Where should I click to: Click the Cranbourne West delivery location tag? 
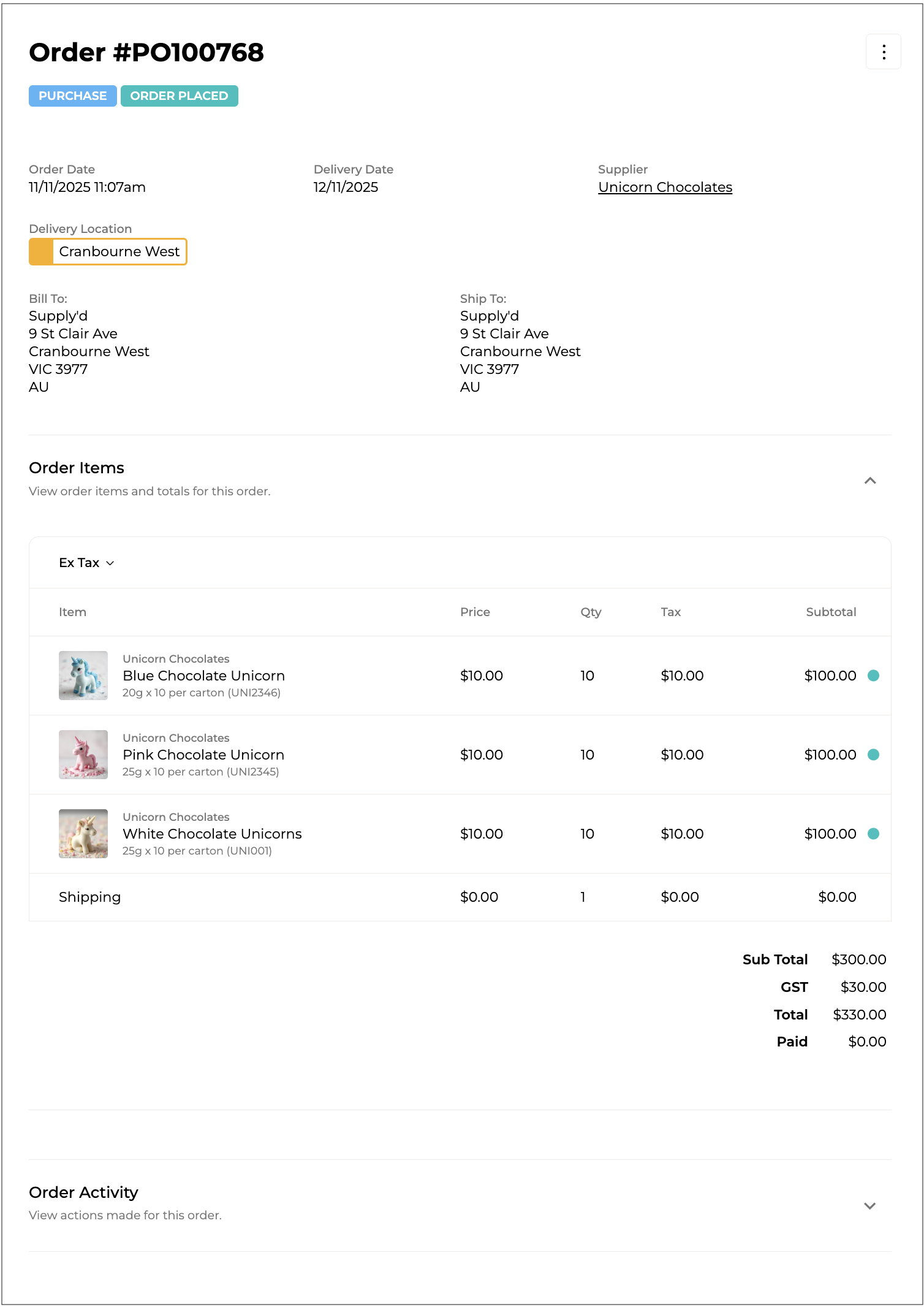tap(119, 252)
